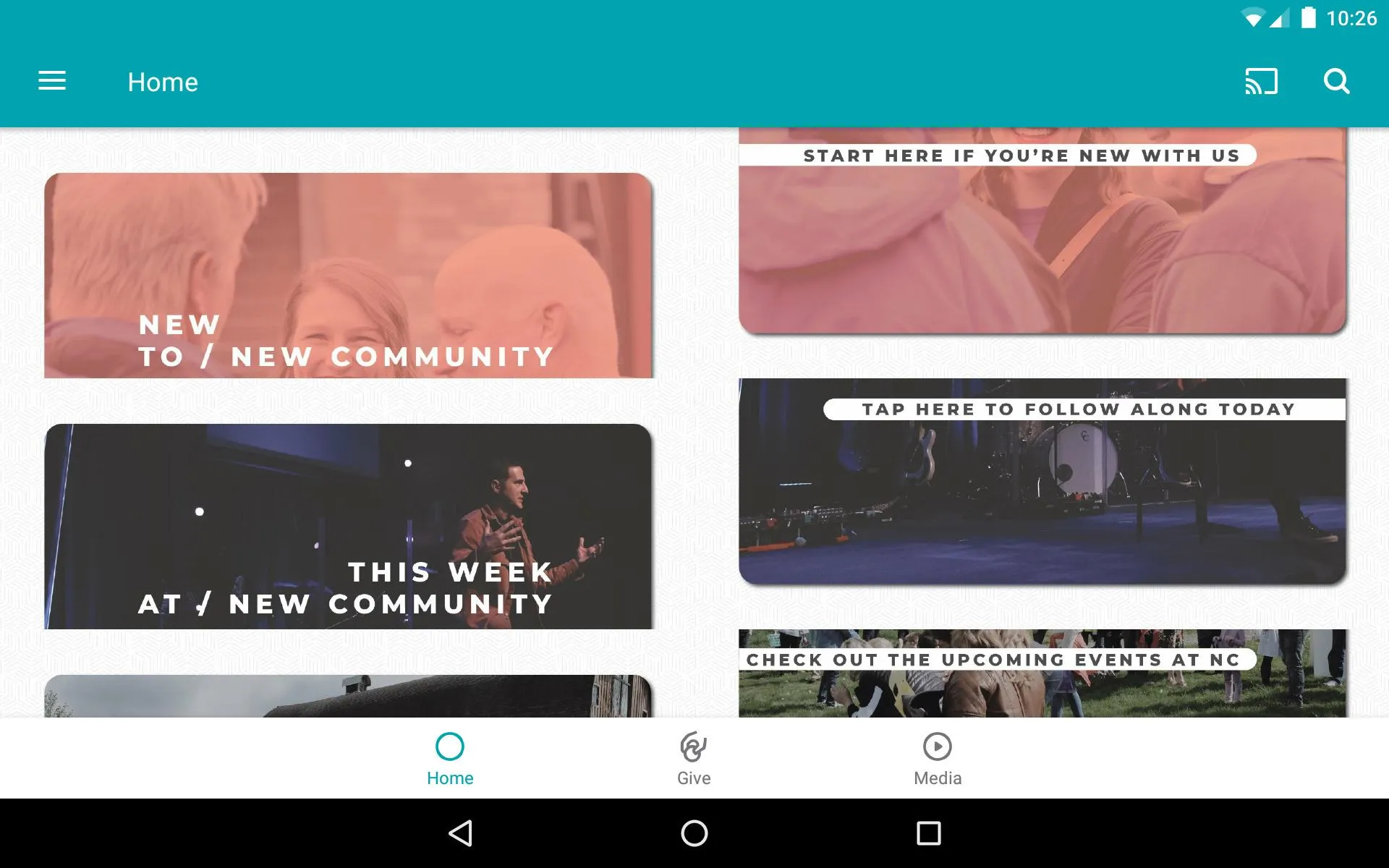Select the Home tab label
This screenshot has width=1389, height=868.
tap(449, 777)
